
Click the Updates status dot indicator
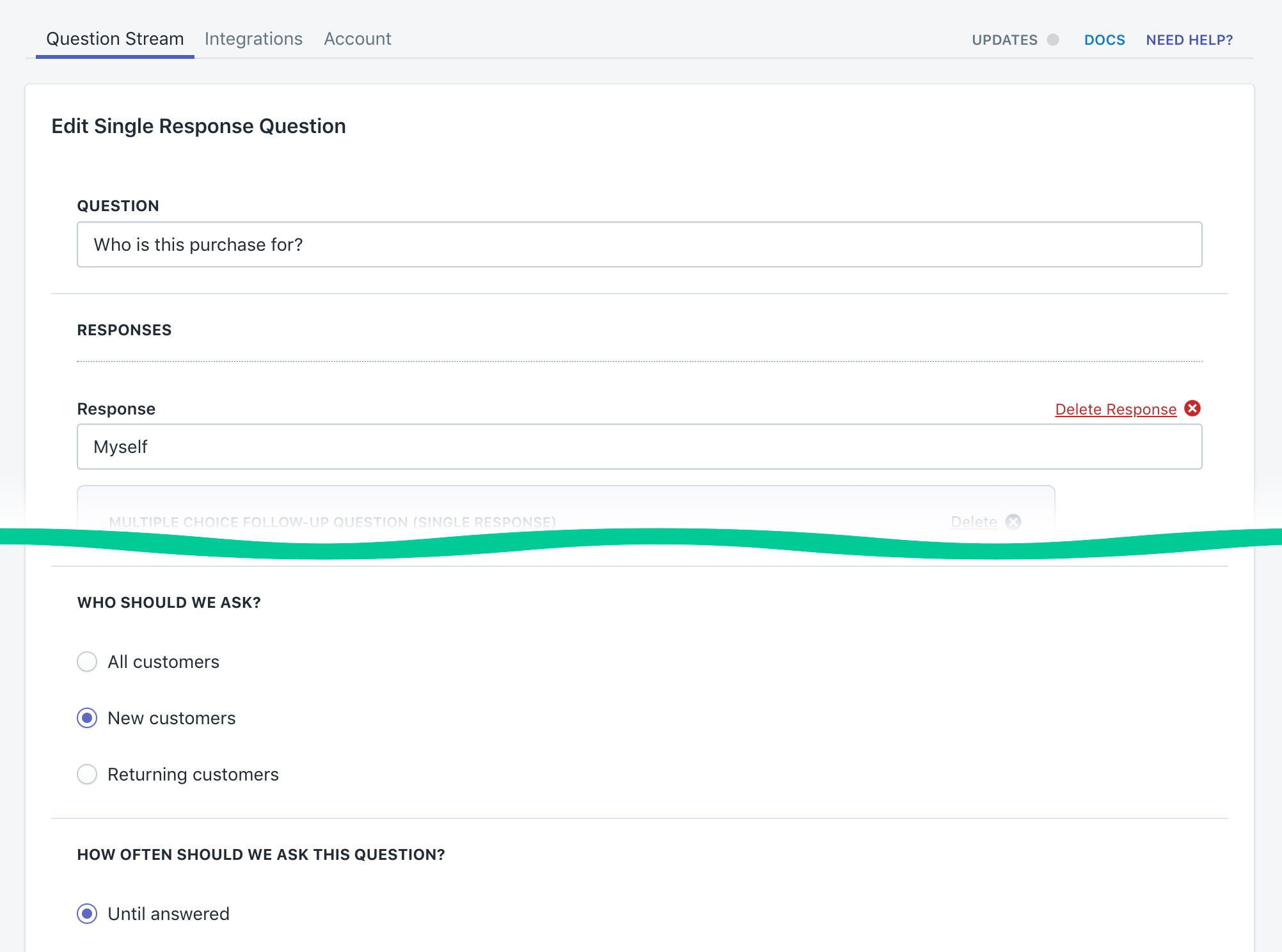[x=1053, y=40]
